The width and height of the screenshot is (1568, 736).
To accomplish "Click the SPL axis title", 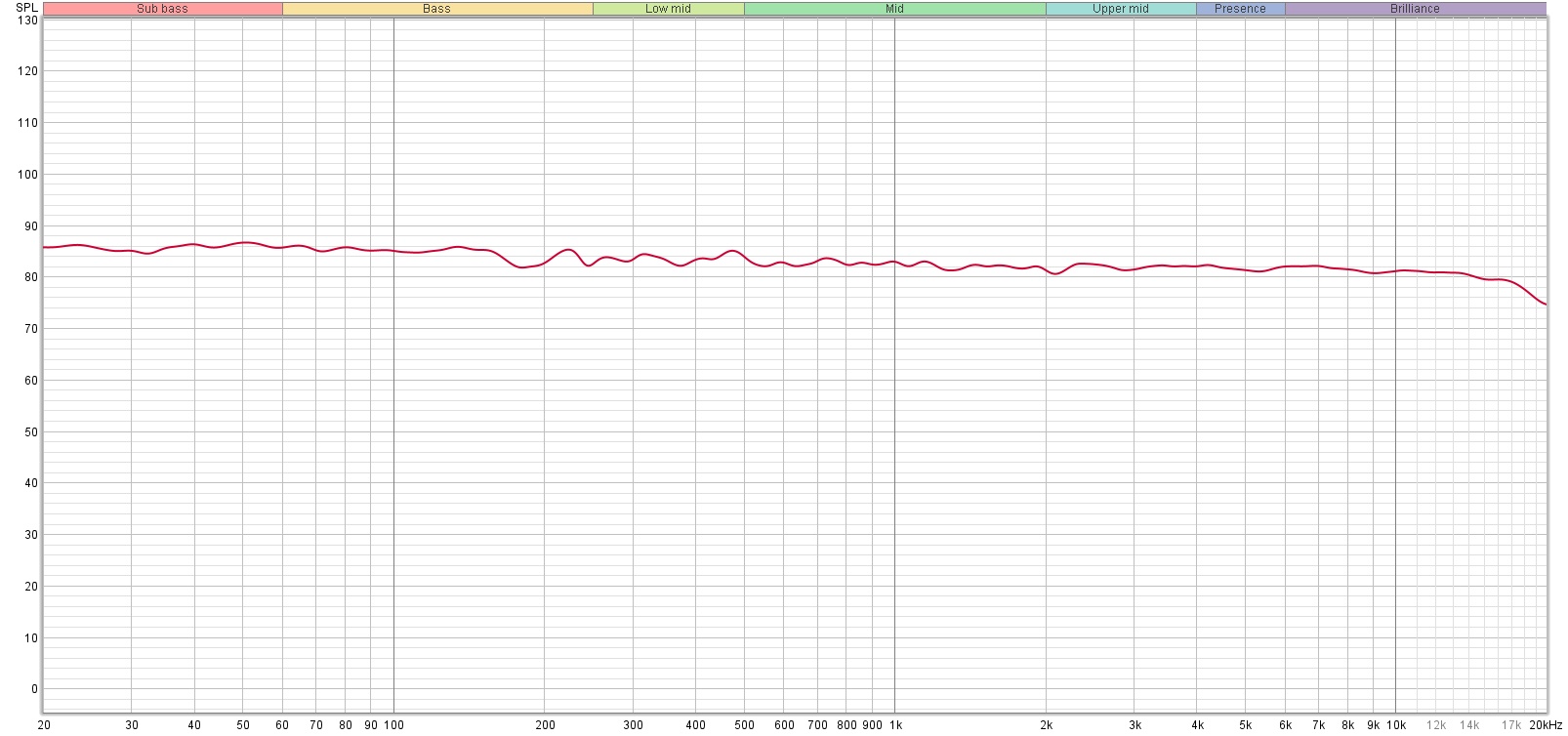I will tap(27, 8).
